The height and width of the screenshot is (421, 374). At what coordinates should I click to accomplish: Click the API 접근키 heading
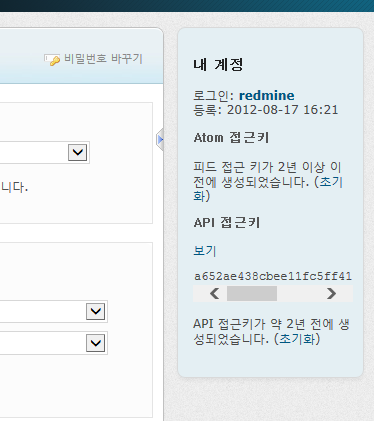(x=227, y=223)
